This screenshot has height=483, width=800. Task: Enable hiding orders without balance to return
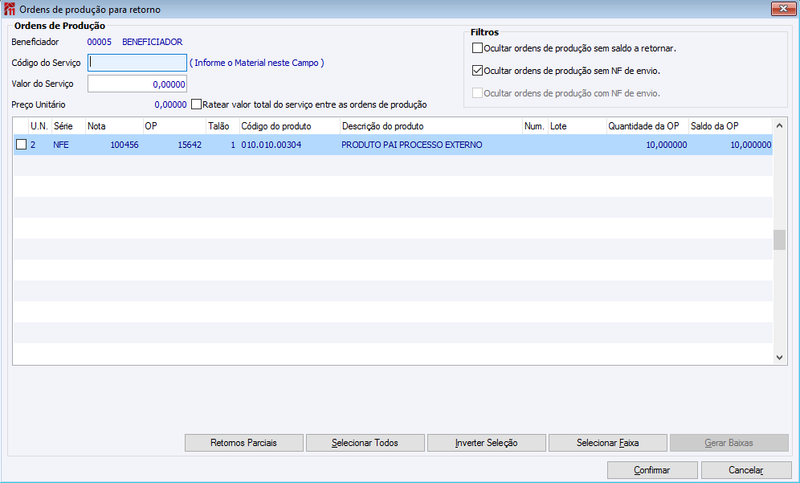click(x=477, y=48)
